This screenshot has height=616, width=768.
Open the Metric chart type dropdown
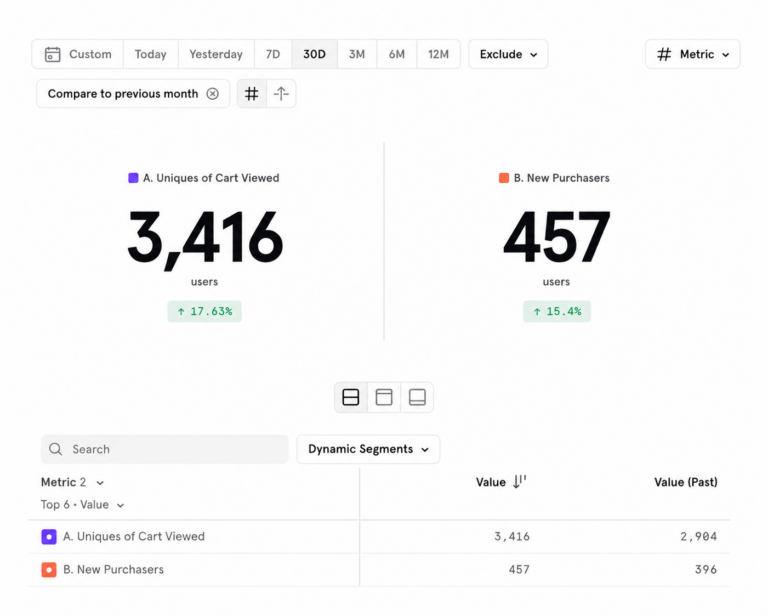(693, 54)
